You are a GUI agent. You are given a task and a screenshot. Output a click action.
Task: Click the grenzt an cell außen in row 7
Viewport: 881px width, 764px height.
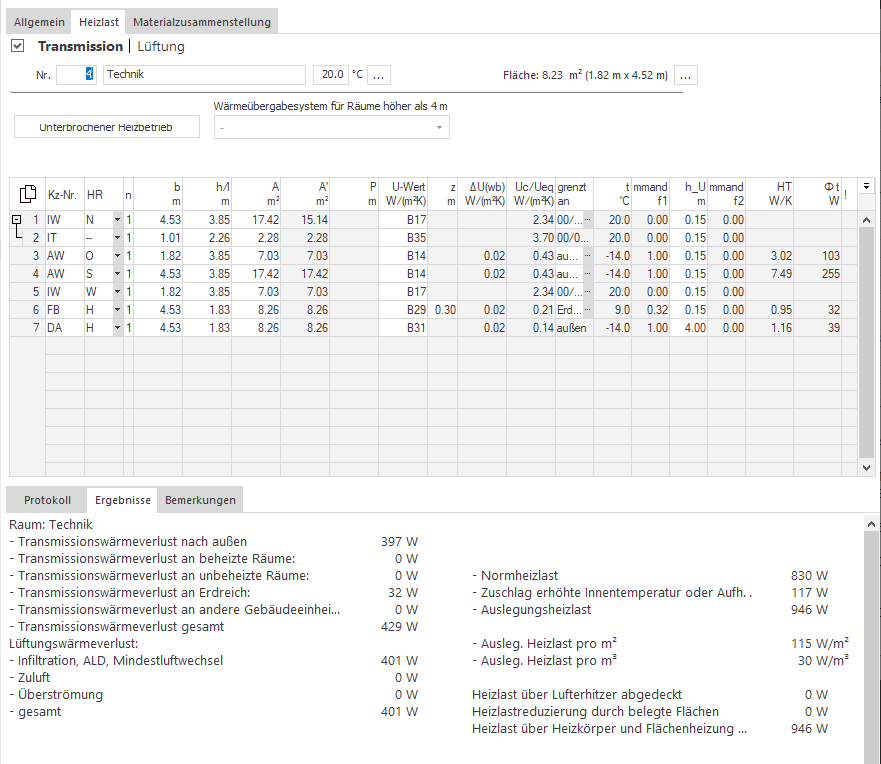[x=574, y=328]
